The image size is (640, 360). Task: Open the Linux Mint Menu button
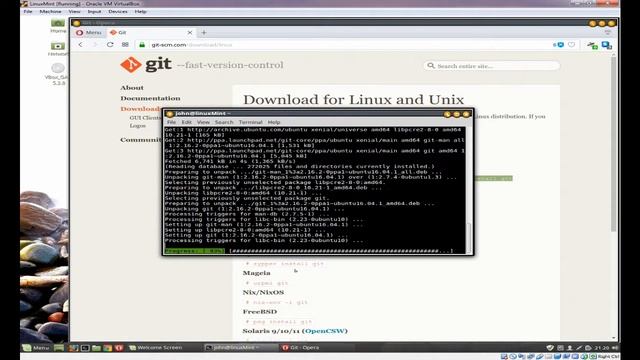pyautogui.click(x=36, y=348)
